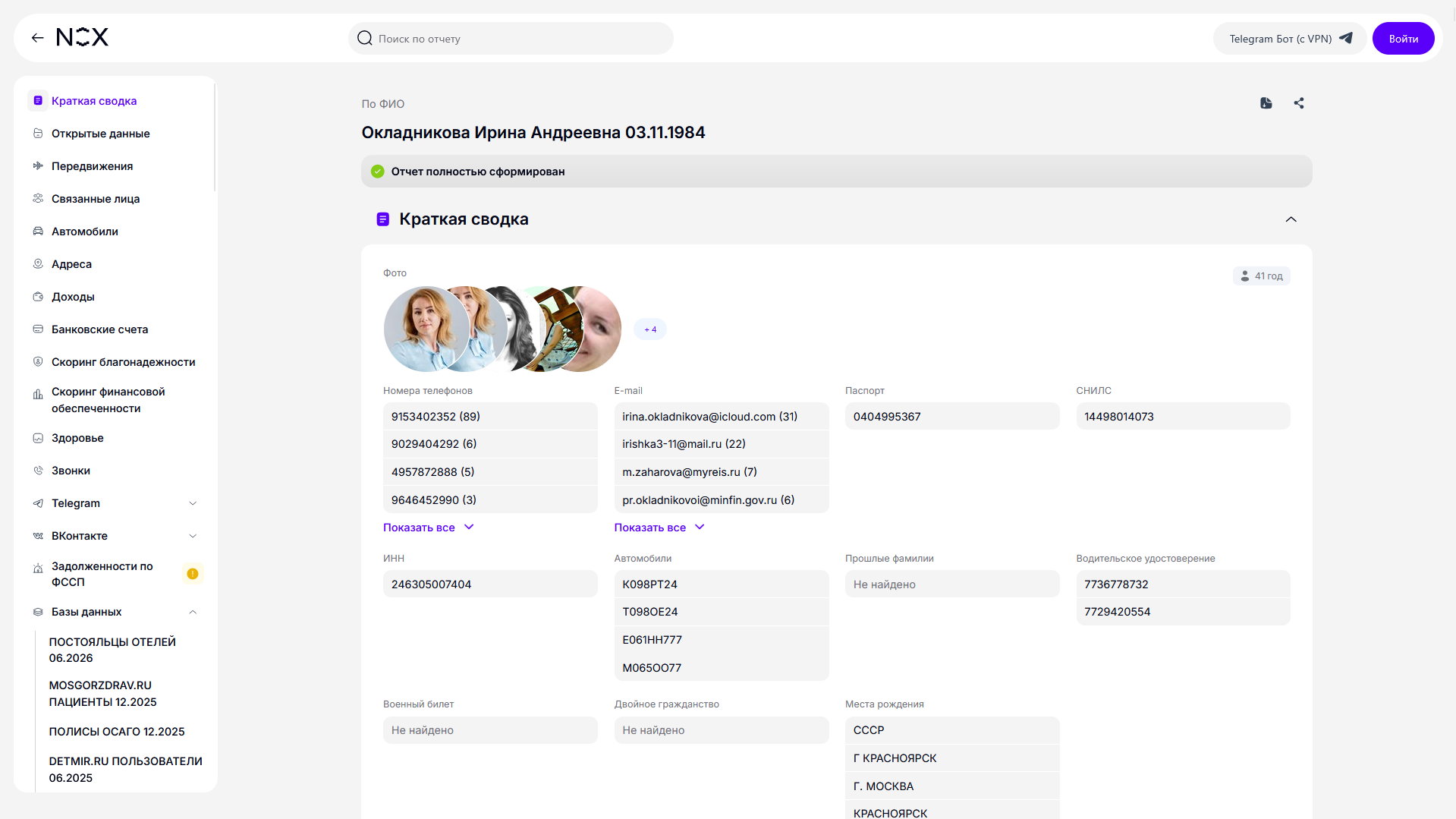Click car plate Е061НН777

[x=721, y=640]
